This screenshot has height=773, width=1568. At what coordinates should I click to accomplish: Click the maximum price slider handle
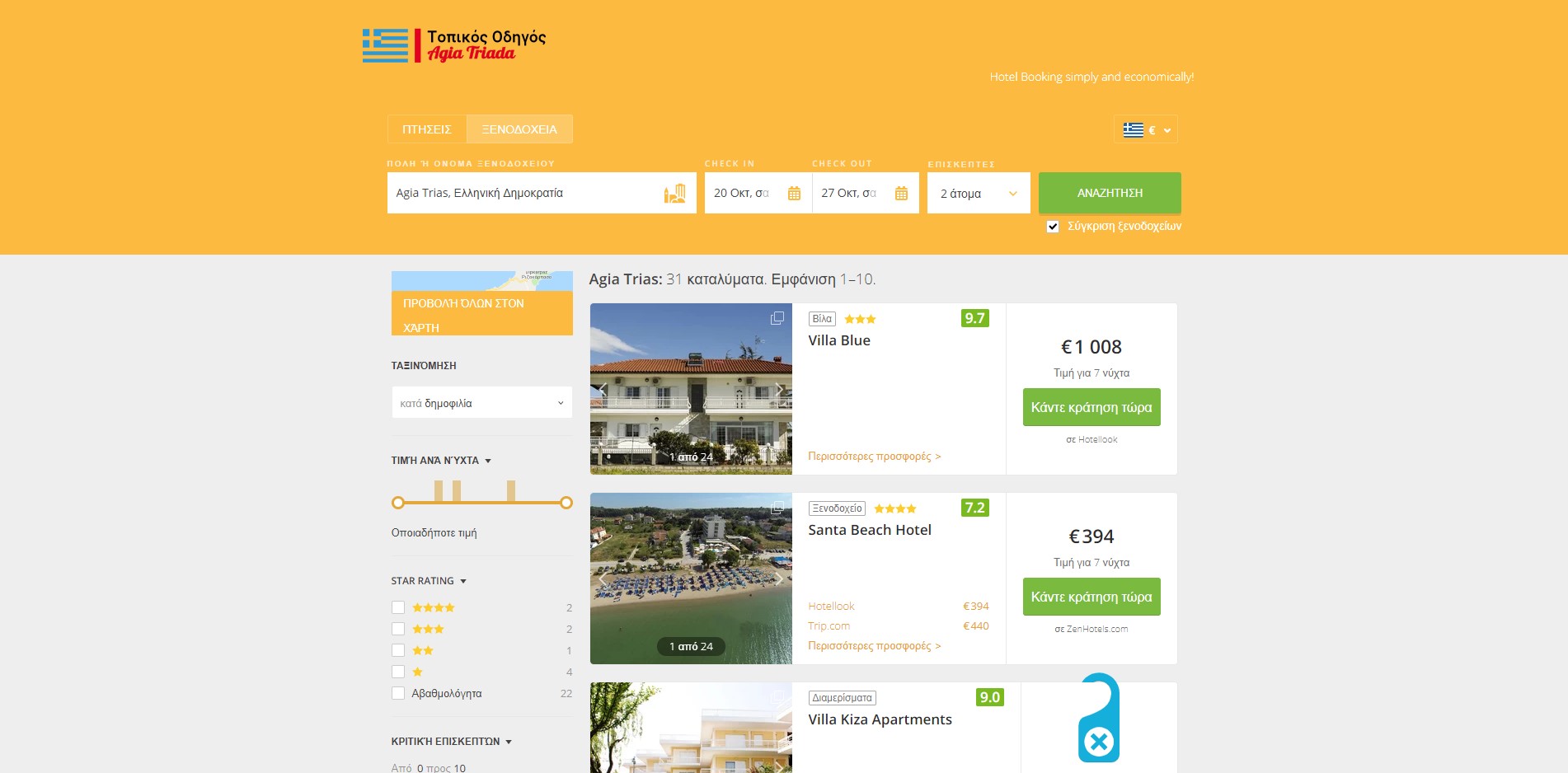click(x=566, y=503)
